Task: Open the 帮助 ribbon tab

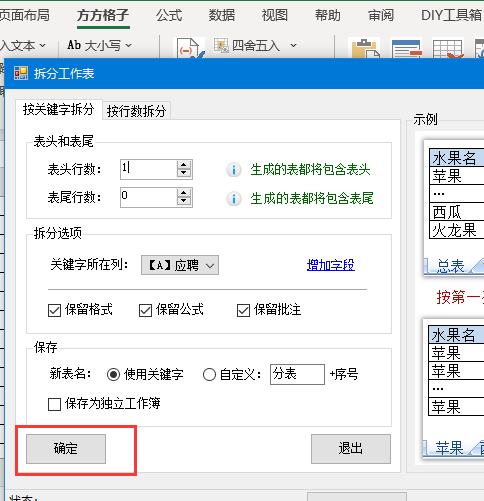Action: tap(328, 15)
